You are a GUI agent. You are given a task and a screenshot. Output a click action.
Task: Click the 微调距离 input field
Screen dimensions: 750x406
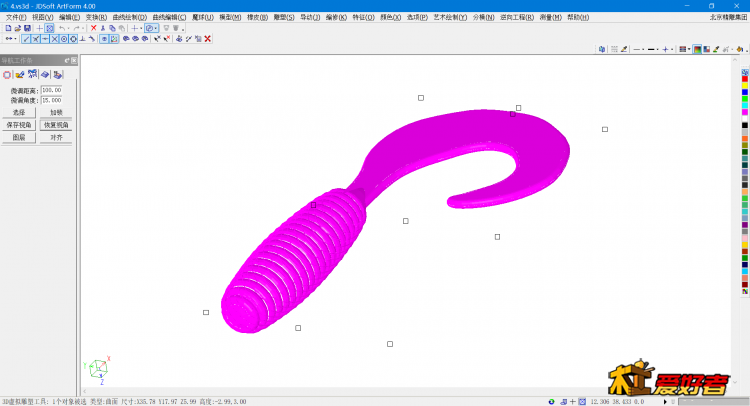52,91
